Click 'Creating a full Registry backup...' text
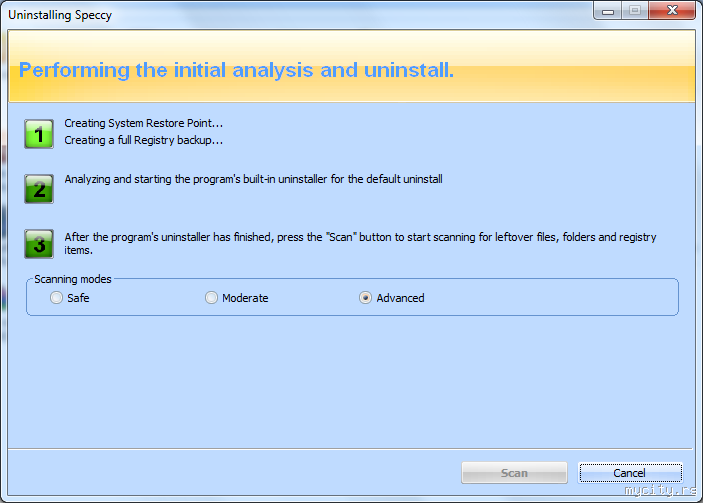Viewport: 703px width, 503px height. tap(143, 140)
